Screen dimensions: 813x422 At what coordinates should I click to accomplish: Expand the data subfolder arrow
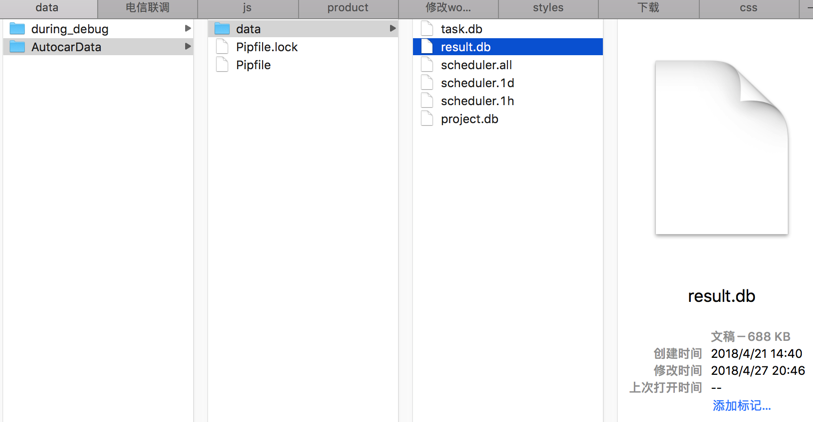click(392, 29)
